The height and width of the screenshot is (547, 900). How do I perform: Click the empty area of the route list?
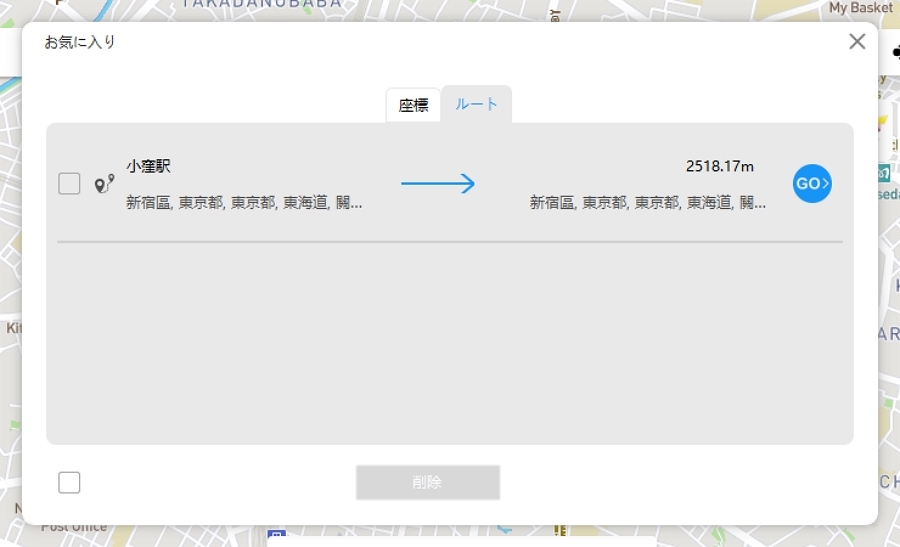(450, 340)
